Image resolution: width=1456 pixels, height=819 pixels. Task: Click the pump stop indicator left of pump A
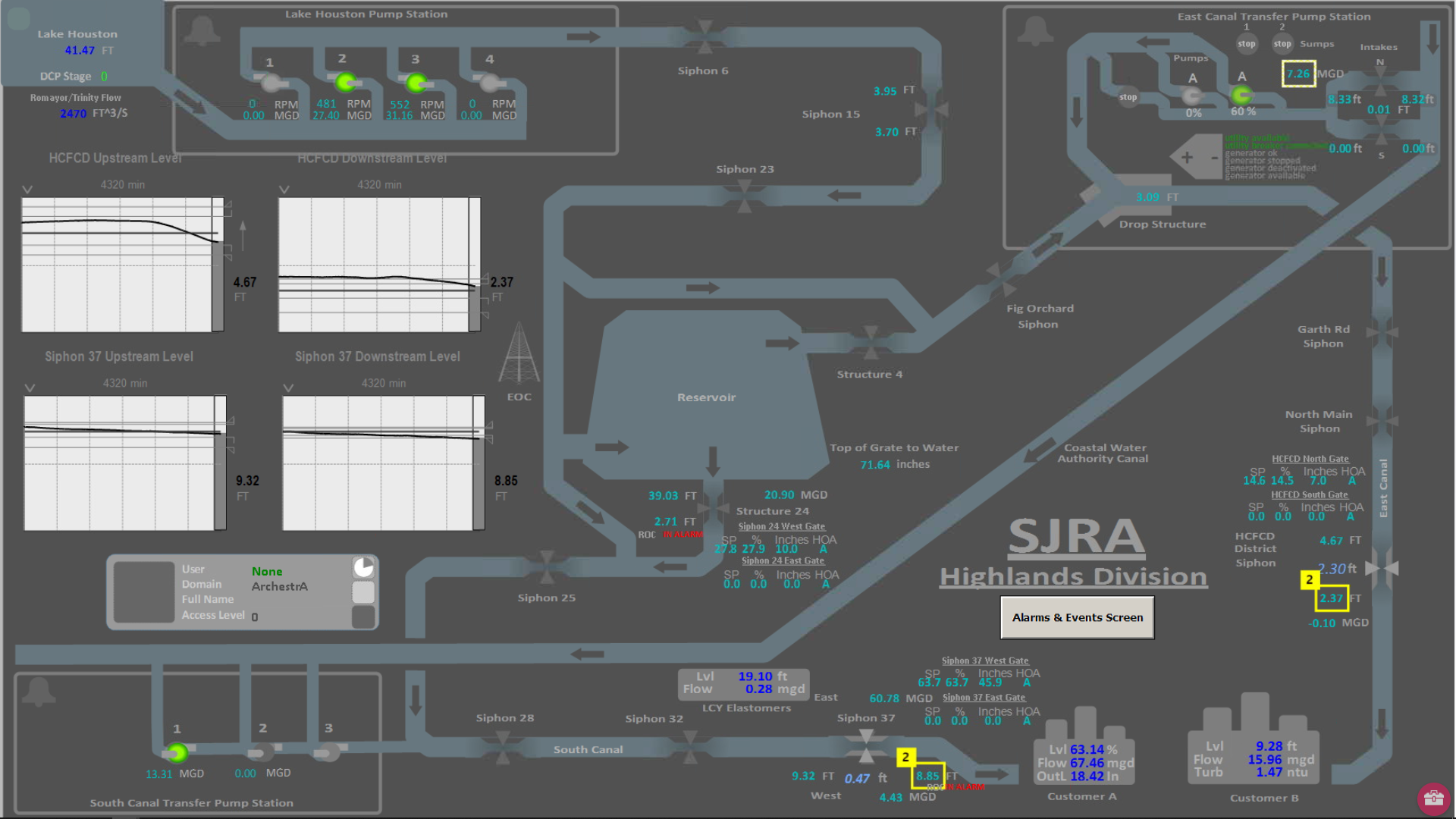point(1128,97)
